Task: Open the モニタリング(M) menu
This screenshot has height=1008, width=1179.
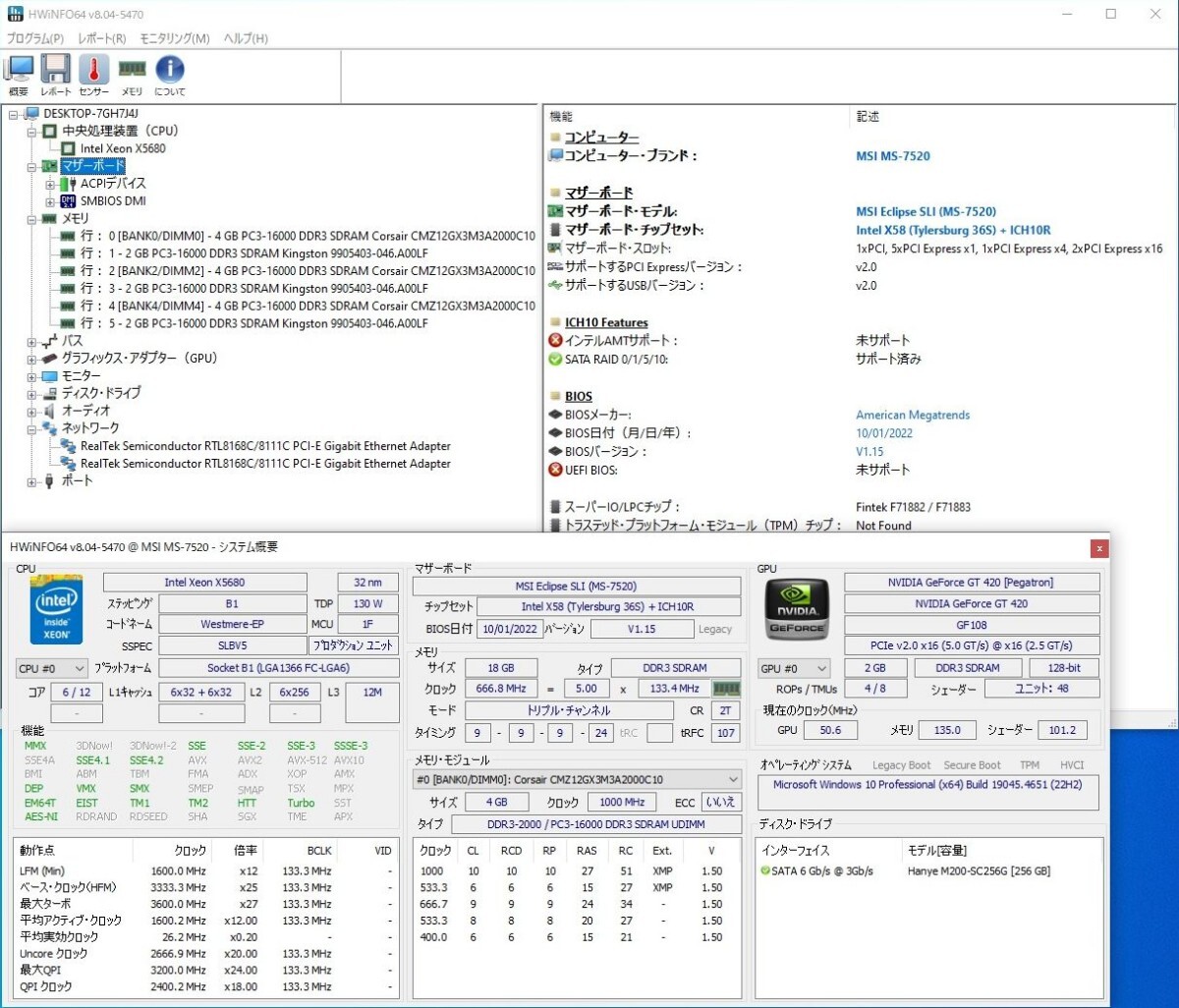Action: 175,38
